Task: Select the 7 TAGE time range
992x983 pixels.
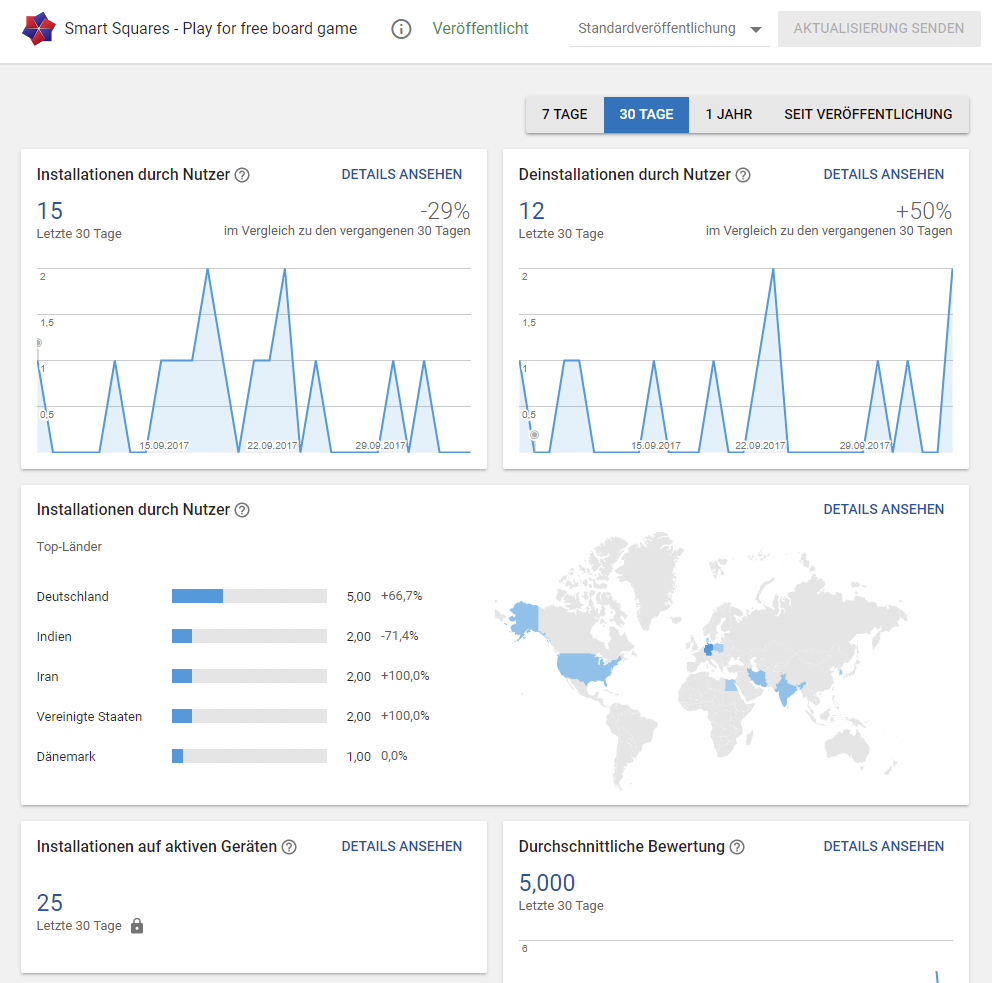Action: [x=564, y=114]
